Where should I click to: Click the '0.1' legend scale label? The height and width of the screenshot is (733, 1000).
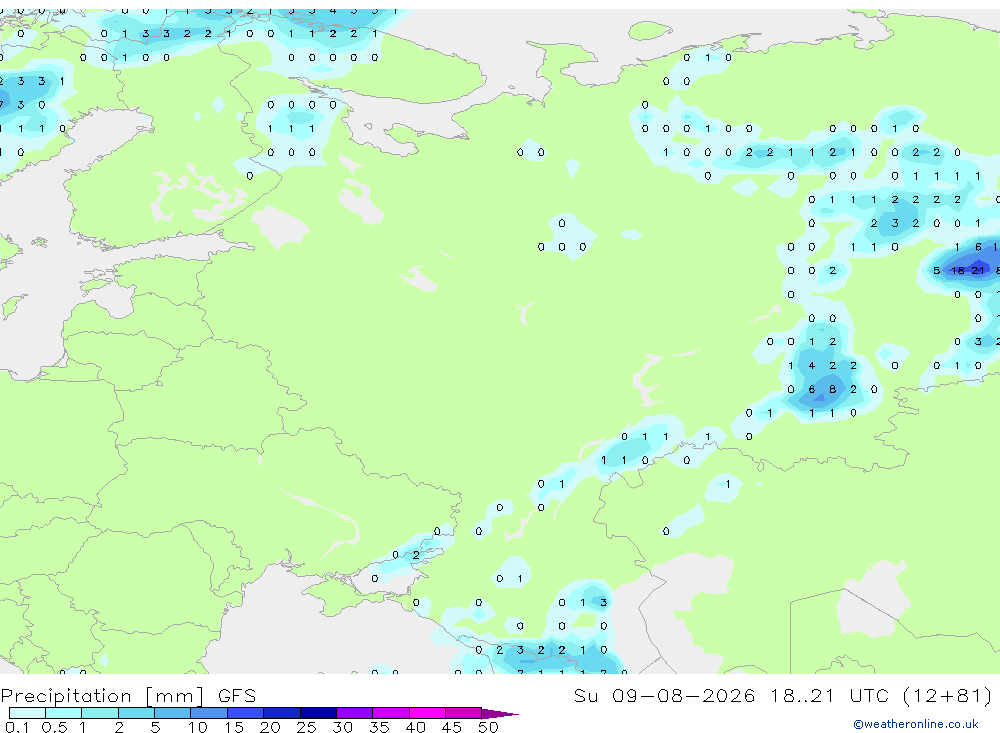(17, 727)
